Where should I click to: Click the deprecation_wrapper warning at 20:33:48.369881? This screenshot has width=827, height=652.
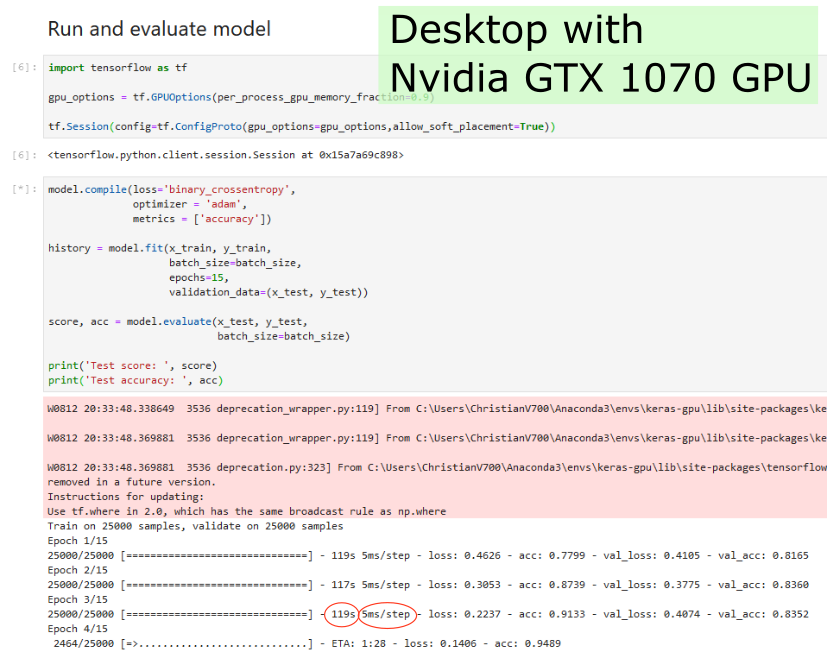(x=437, y=438)
